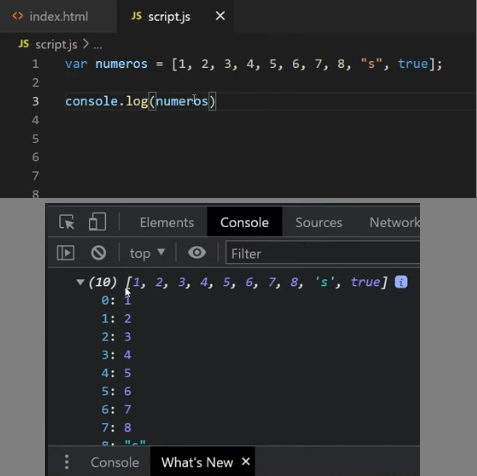Click line number 3 in the gutter
This screenshot has width=477, height=476.
35,101
